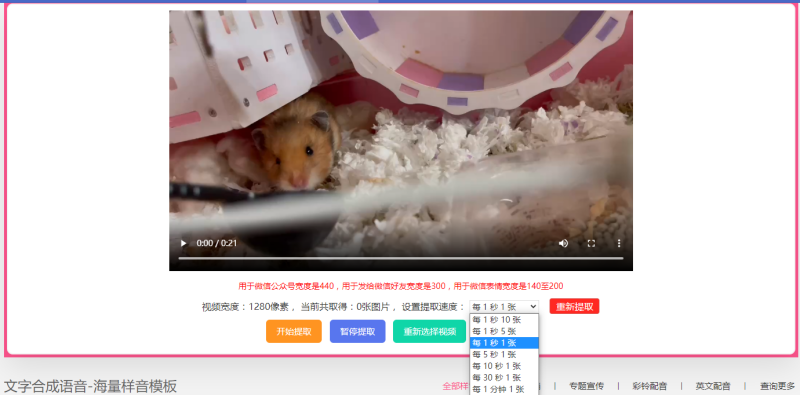
Task: Collapse the extraction speed dropdown arrow
Action: 533,307
